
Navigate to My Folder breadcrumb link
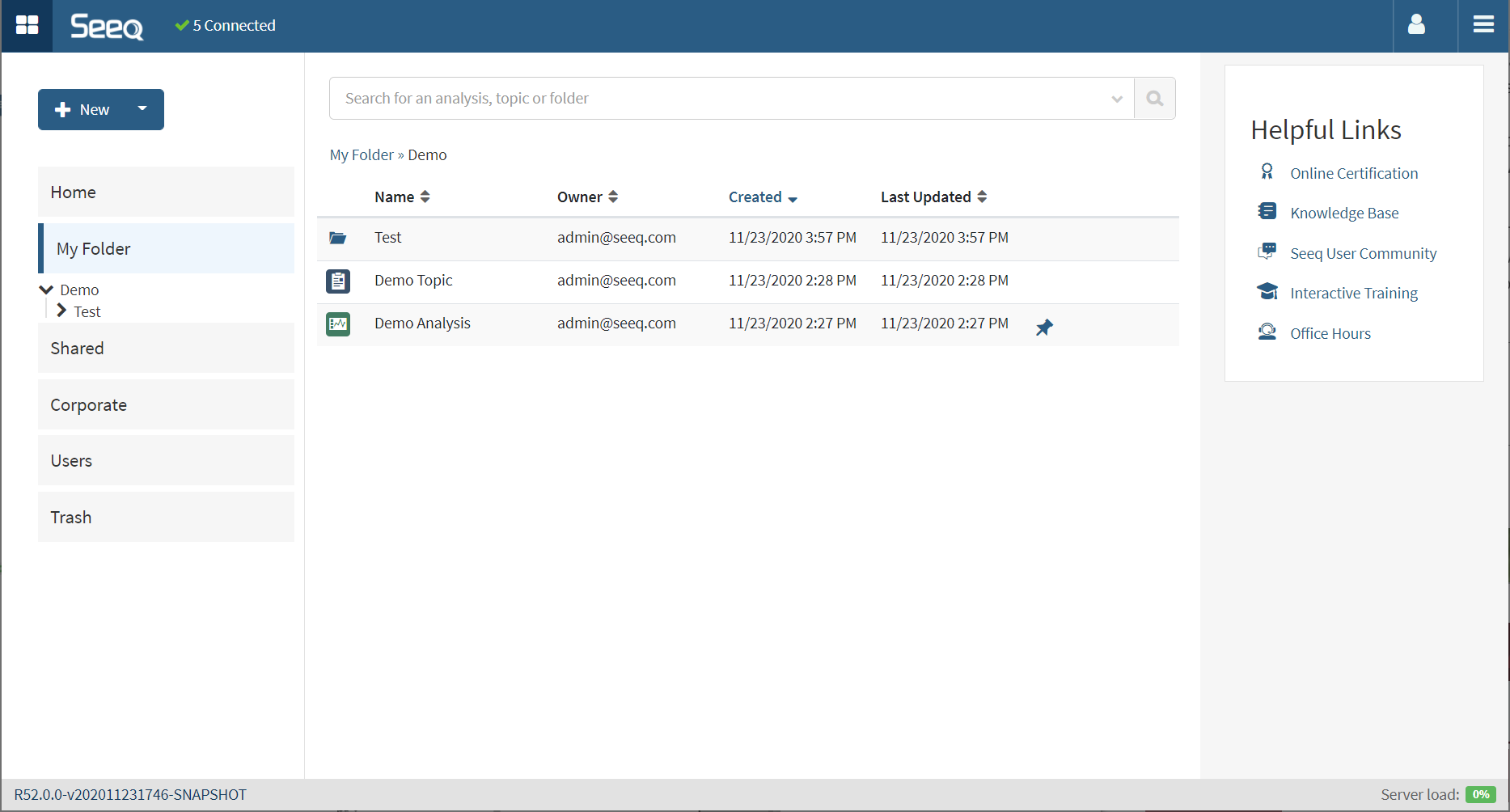pyautogui.click(x=361, y=155)
